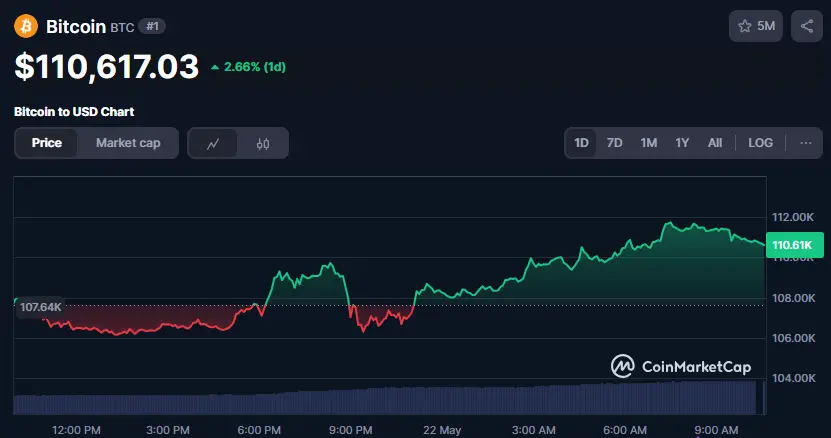Click the Bitcoin name heading
The height and width of the screenshot is (438, 831).
coord(76,27)
